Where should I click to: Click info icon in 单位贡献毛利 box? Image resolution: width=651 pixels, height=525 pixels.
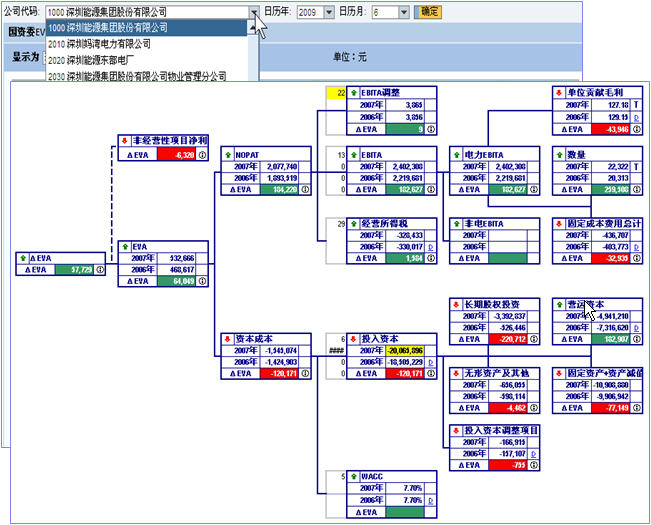pyautogui.click(x=637, y=129)
